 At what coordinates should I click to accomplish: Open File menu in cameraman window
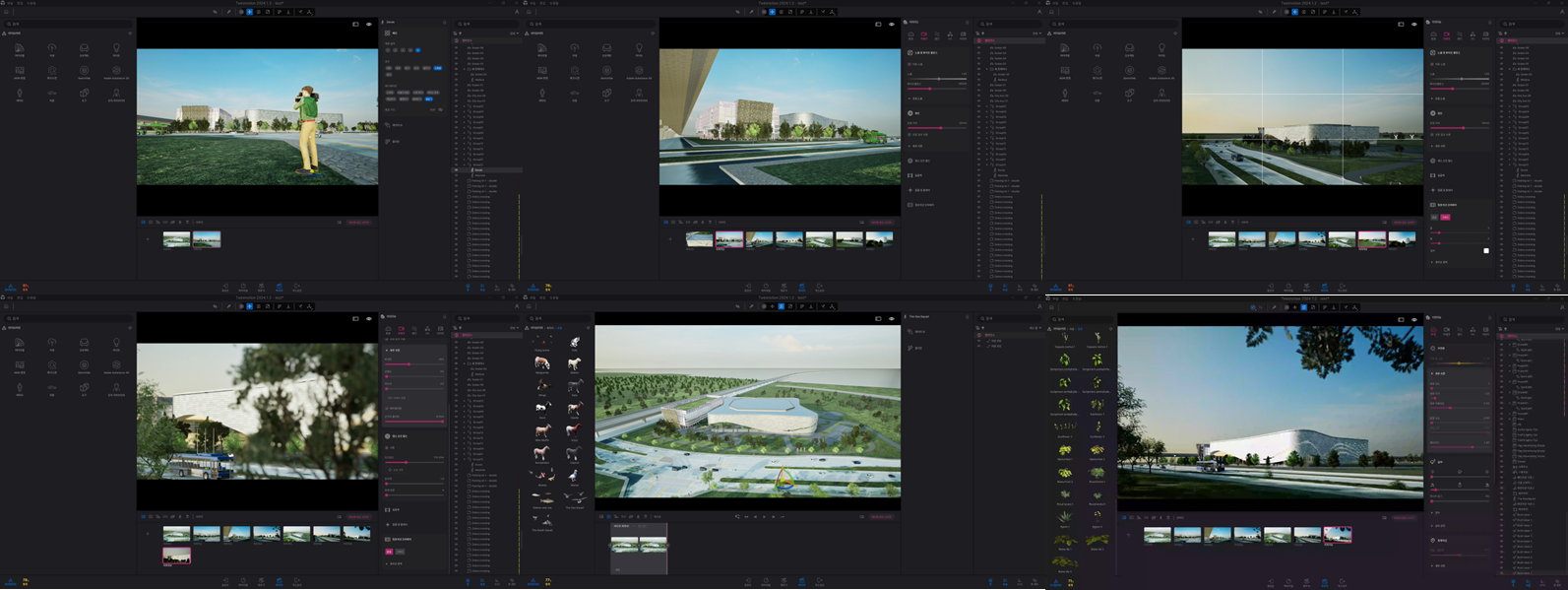point(10,3)
